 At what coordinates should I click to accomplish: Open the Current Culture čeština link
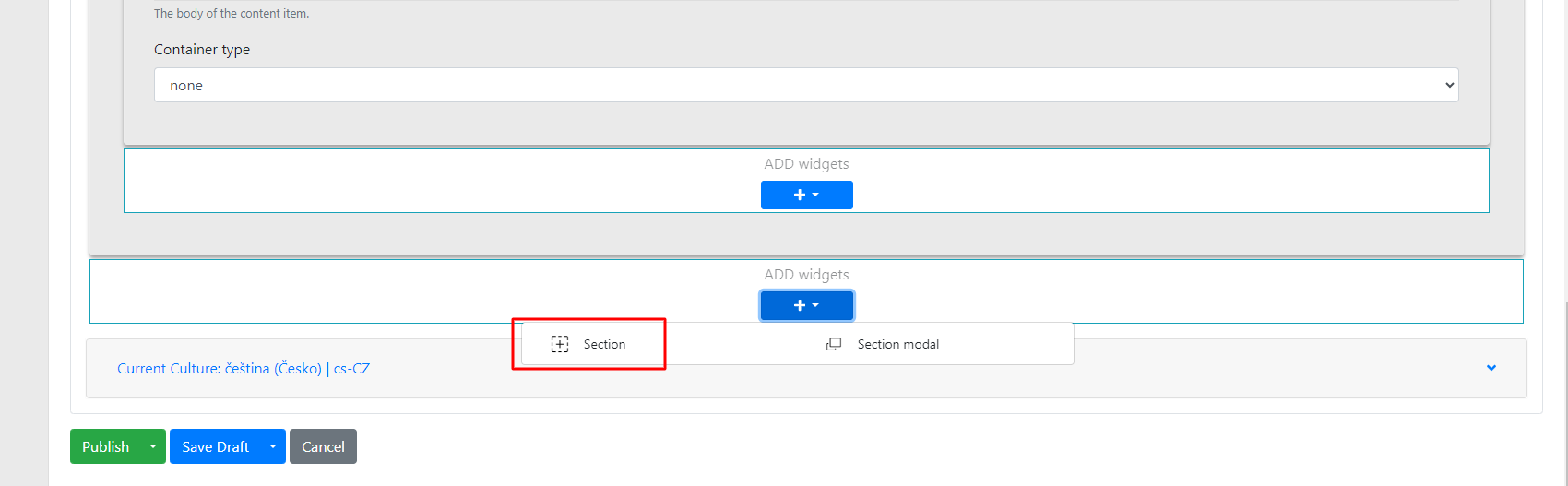click(x=220, y=369)
